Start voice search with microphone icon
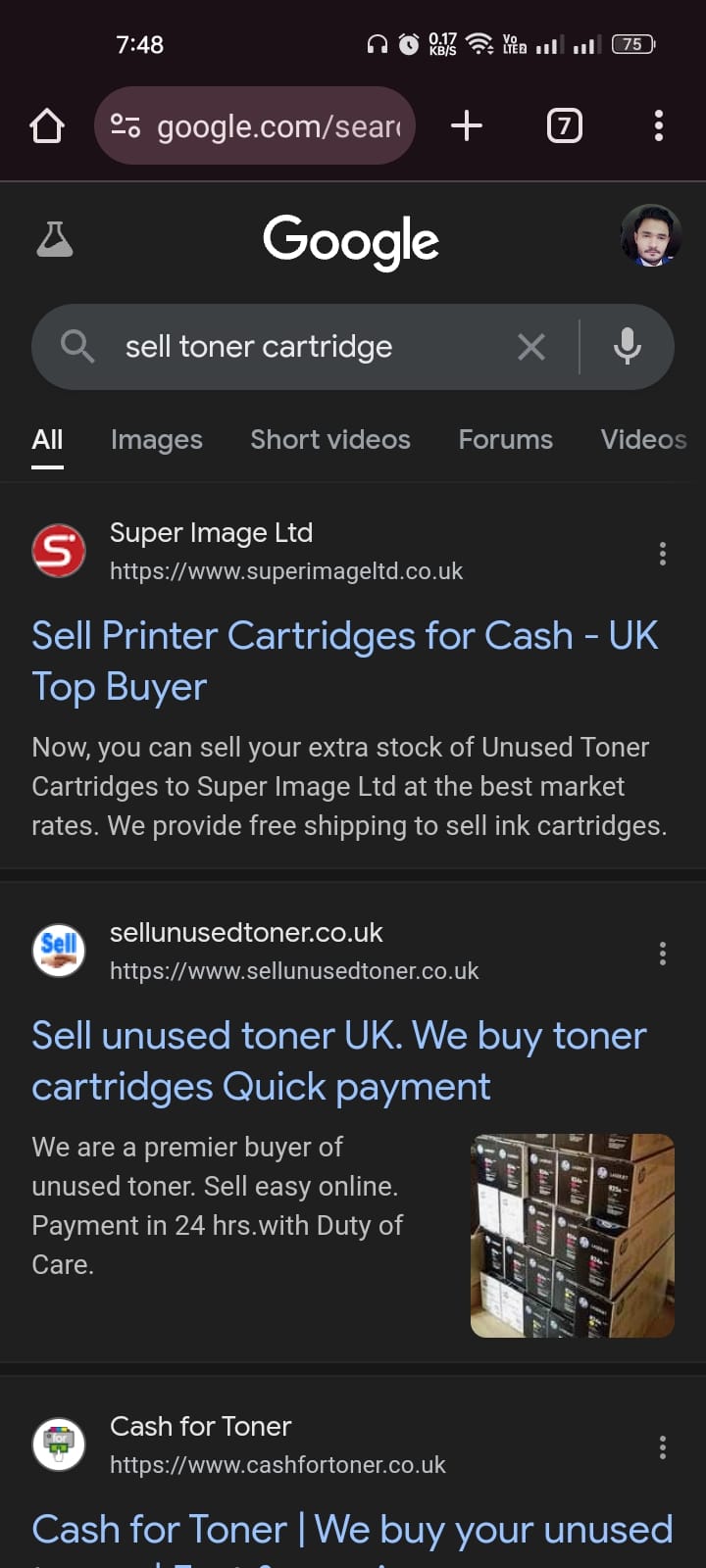Image resolution: width=706 pixels, height=1568 pixels. (x=628, y=346)
